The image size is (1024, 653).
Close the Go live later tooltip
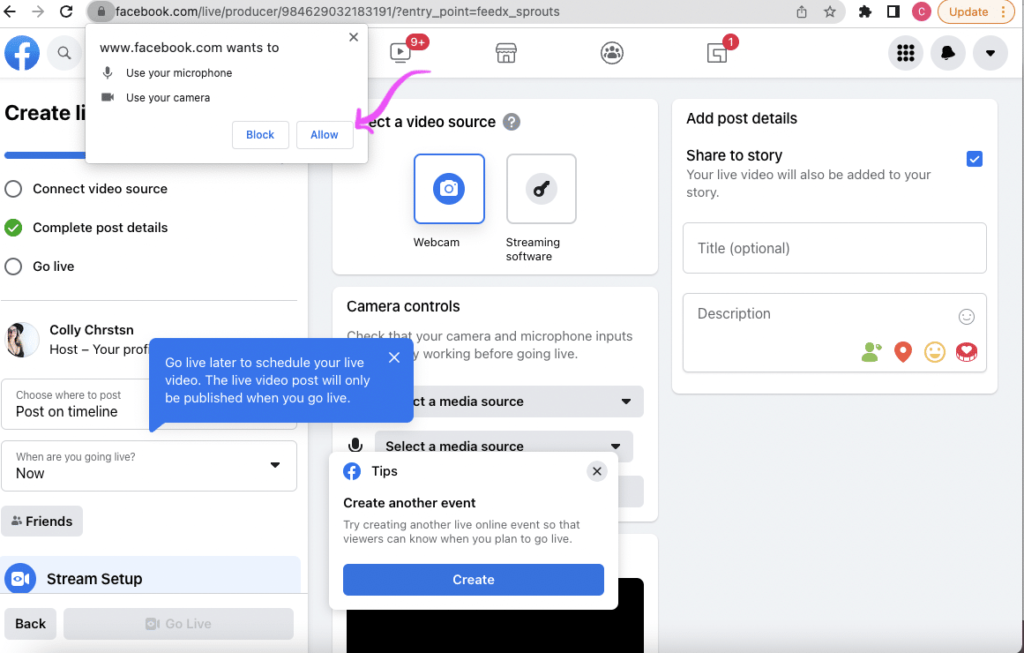[x=394, y=357]
